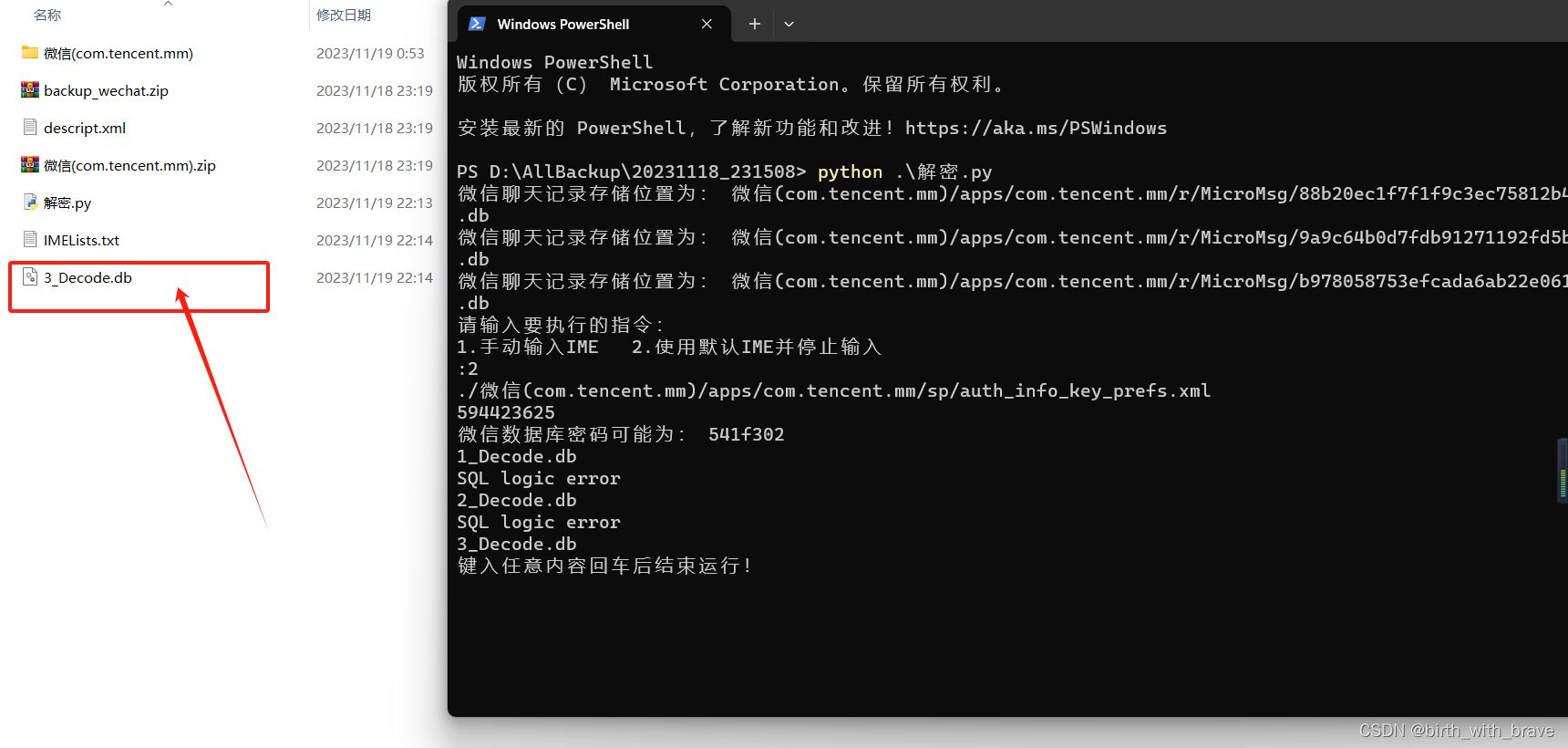Image resolution: width=1568 pixels, height=748 pixels.
Task: Sort files by 名称 column header
Action: coord(47,15)
